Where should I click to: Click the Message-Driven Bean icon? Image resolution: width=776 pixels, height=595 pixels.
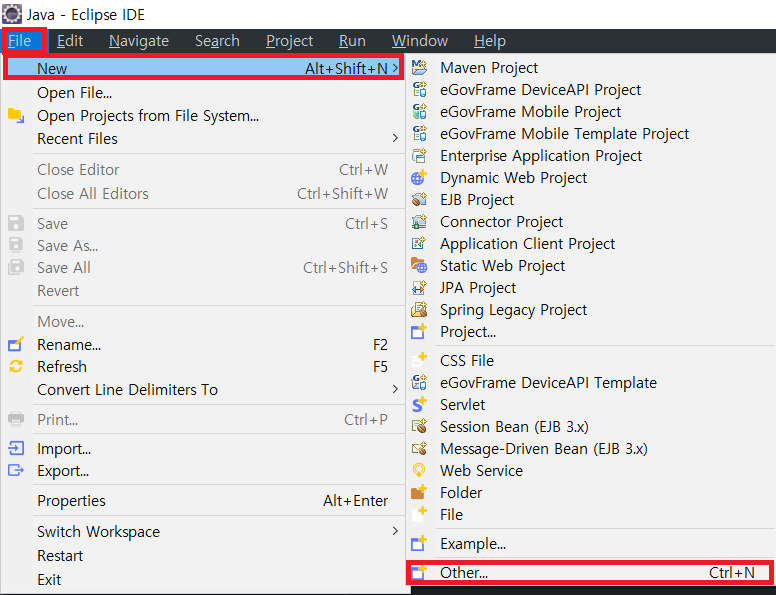419,448
